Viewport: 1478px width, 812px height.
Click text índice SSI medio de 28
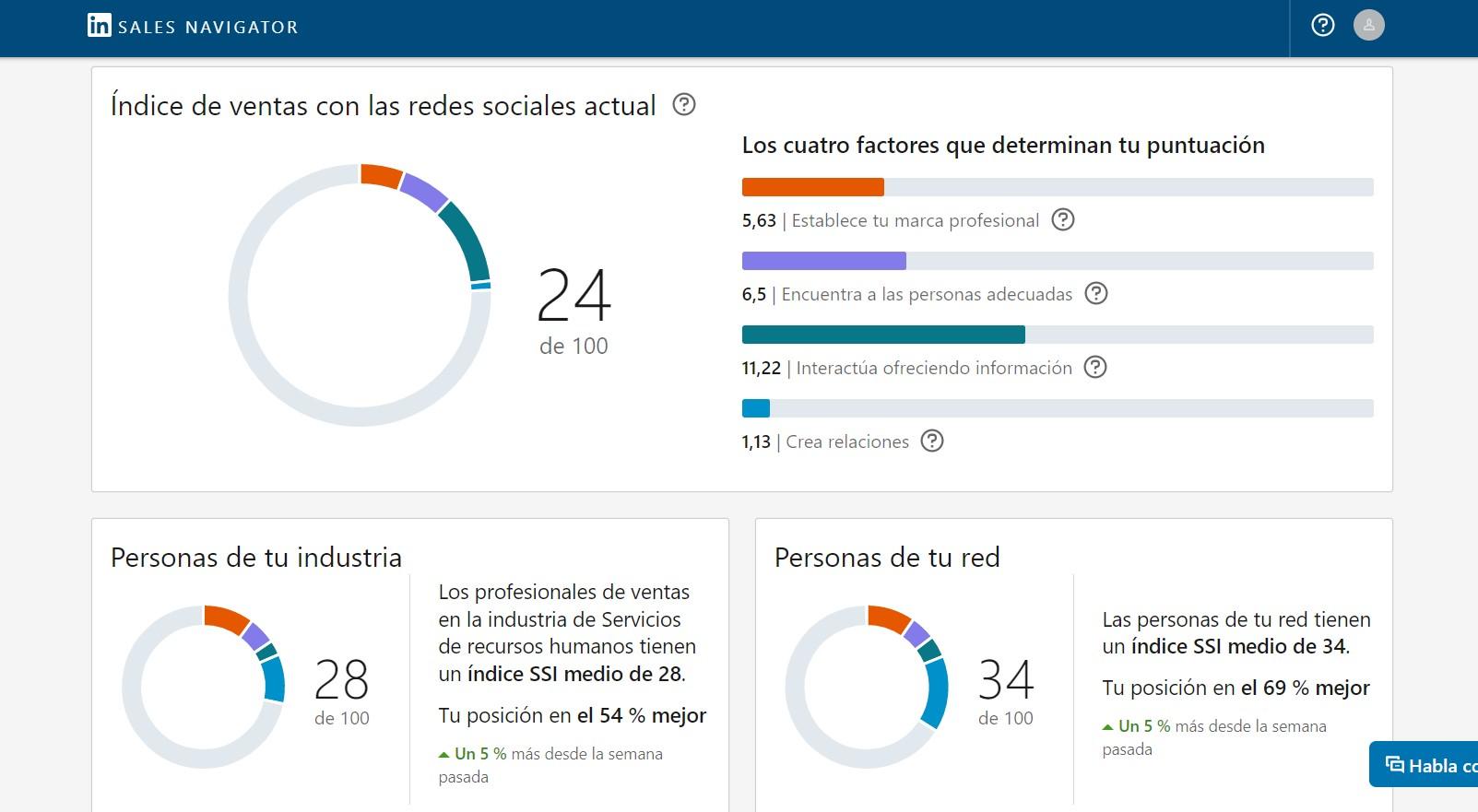[x=575, y=674]
